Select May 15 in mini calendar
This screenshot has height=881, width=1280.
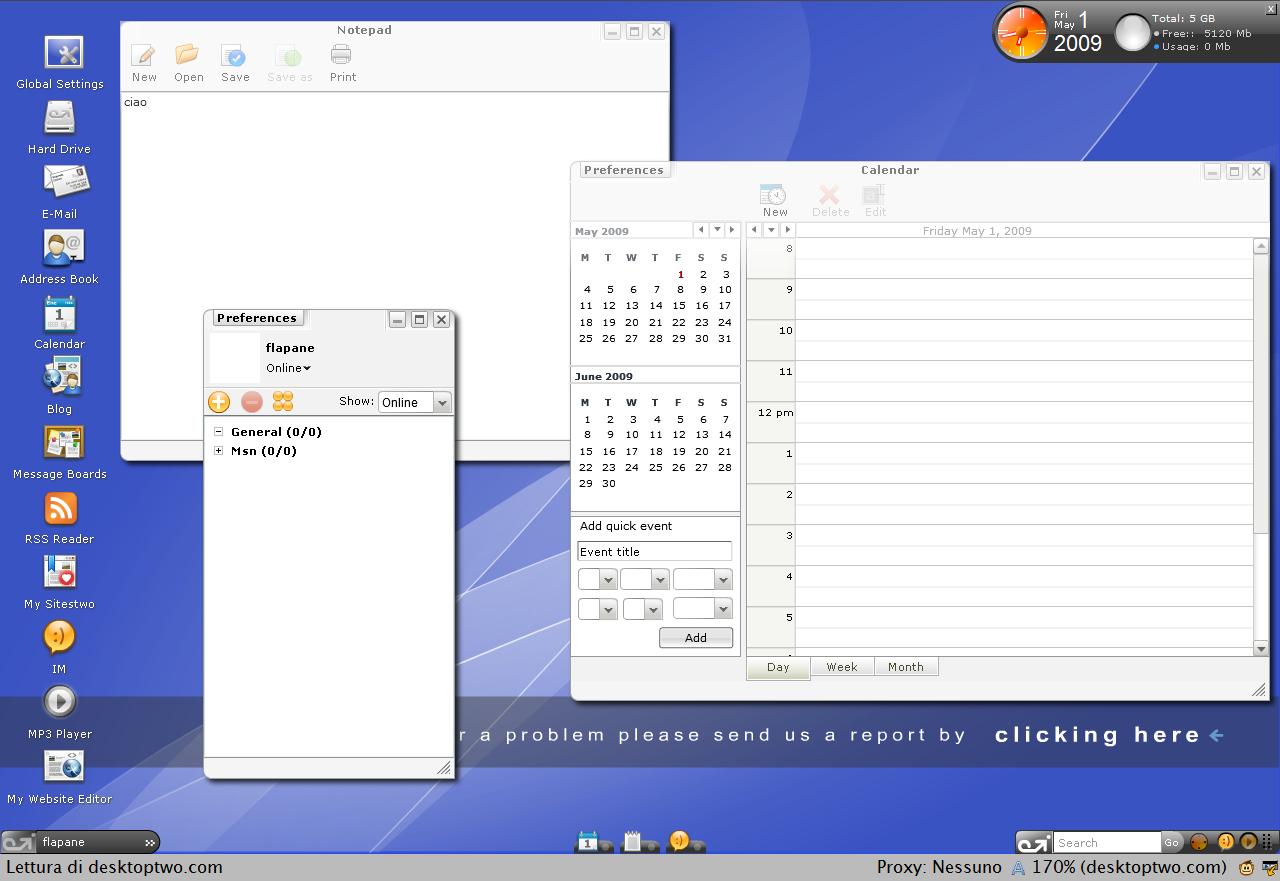point(678,306)
